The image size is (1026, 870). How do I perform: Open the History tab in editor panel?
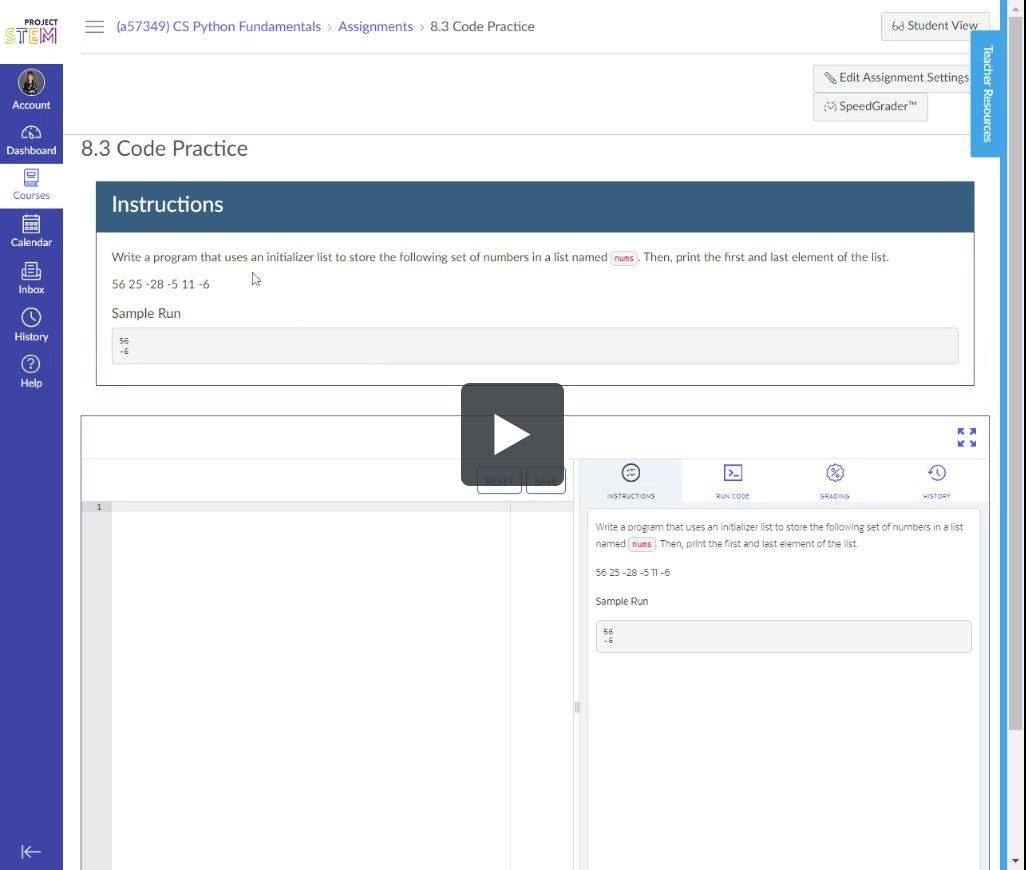(936, 481)
